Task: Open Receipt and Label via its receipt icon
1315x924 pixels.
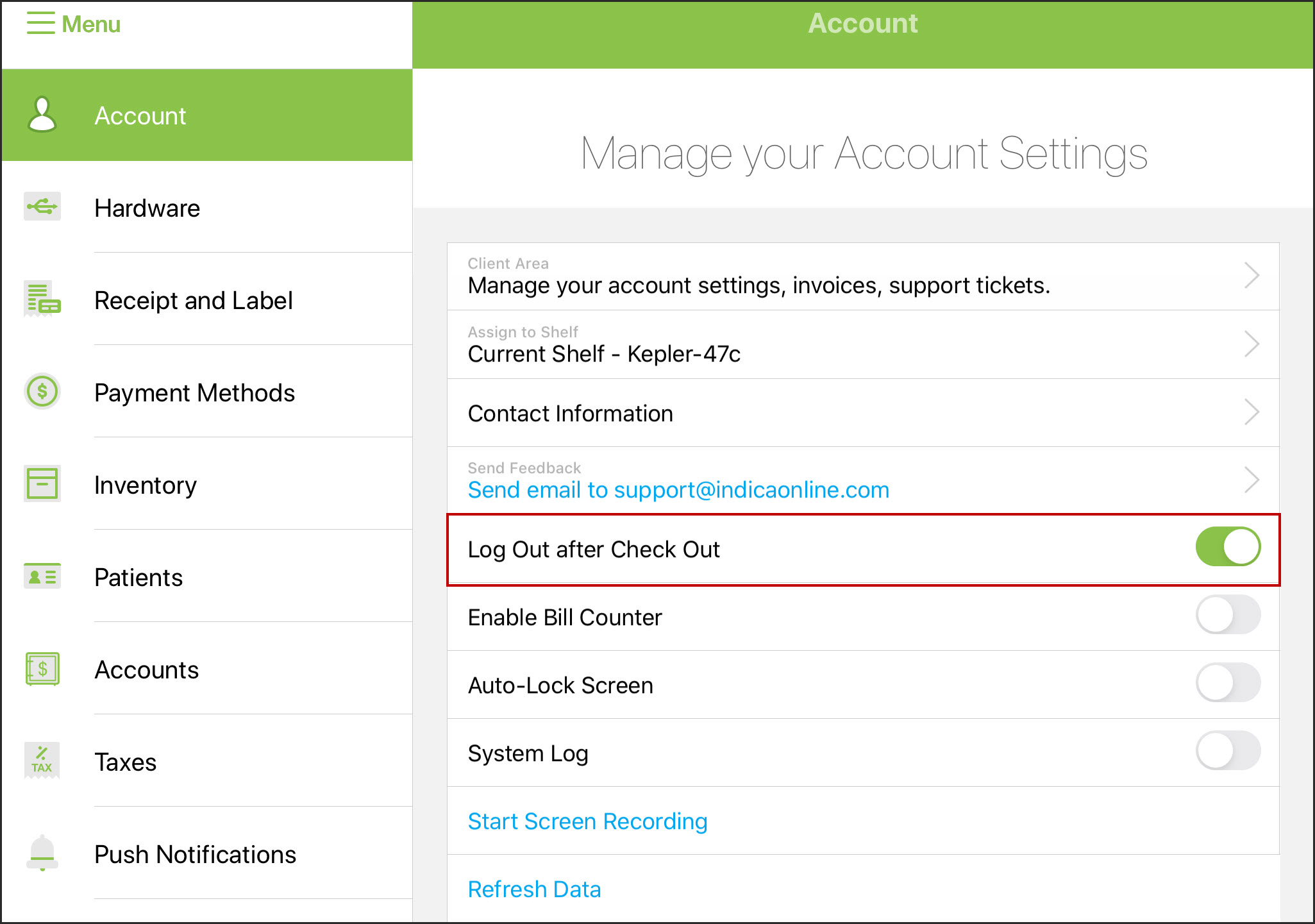Action: (x=42, y=299)
